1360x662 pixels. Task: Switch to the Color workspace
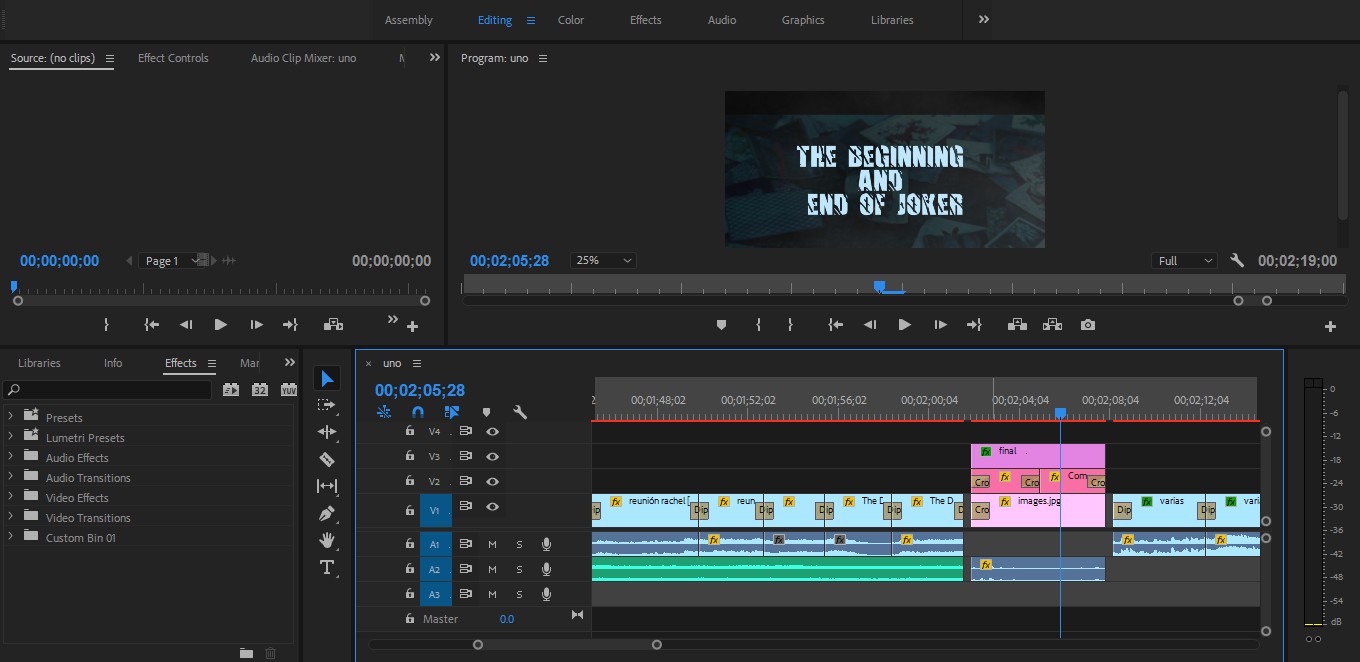[x=571, y=20]
